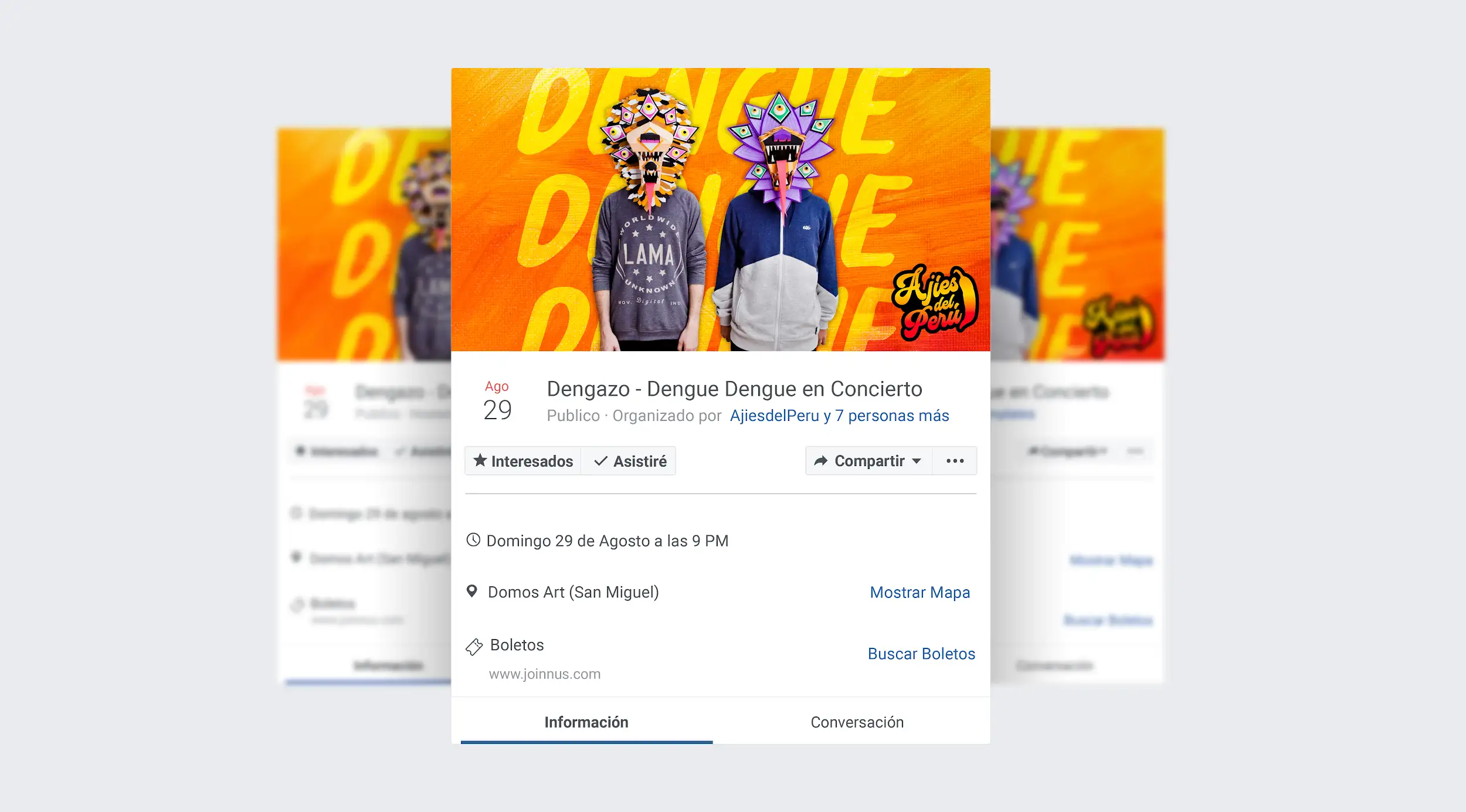Screen dimensions: 1466x812
Task: Toggle the Asistiré attendance button
Action: (x=629, y=461)
